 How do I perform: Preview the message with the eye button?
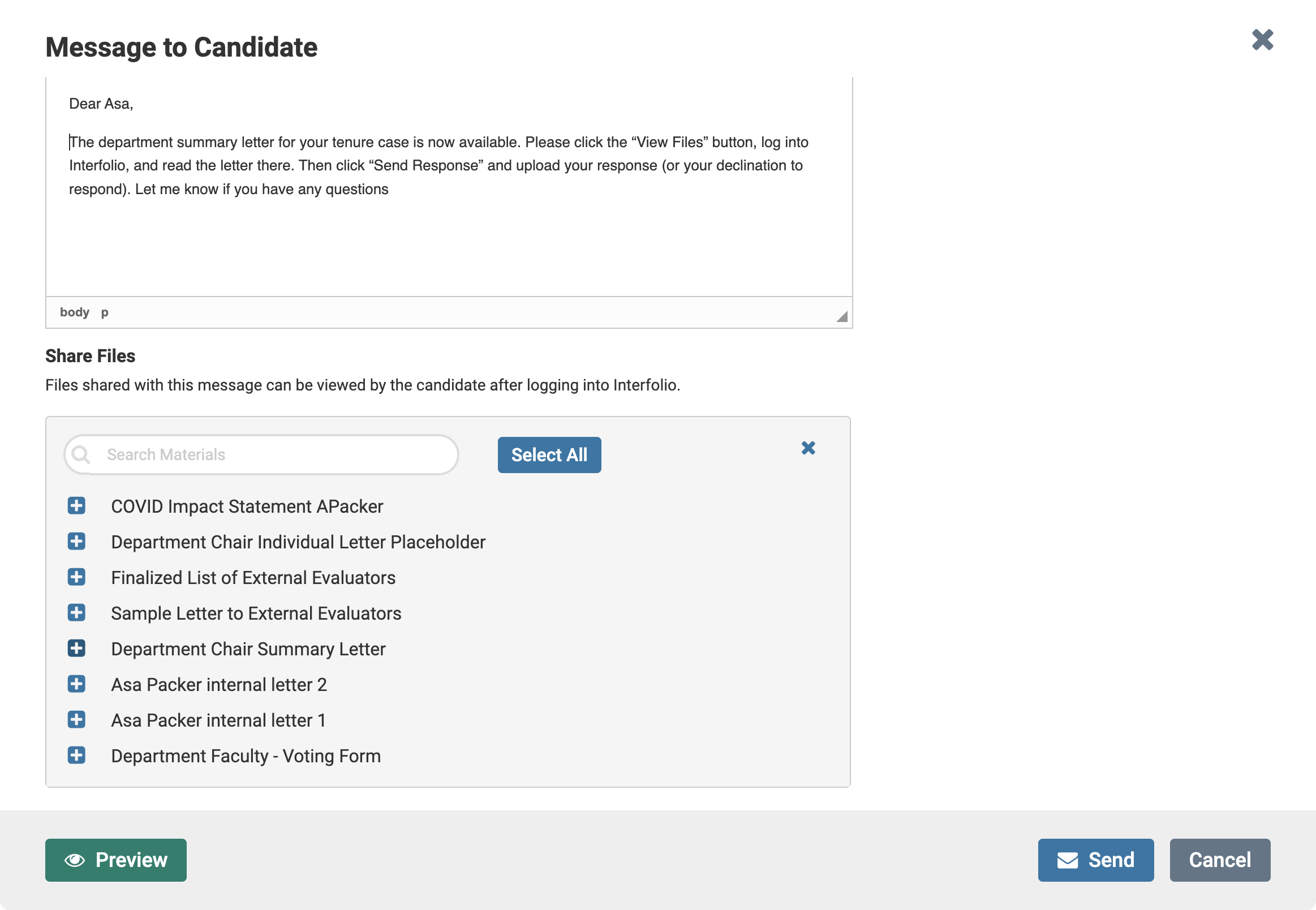click(115, 860)
